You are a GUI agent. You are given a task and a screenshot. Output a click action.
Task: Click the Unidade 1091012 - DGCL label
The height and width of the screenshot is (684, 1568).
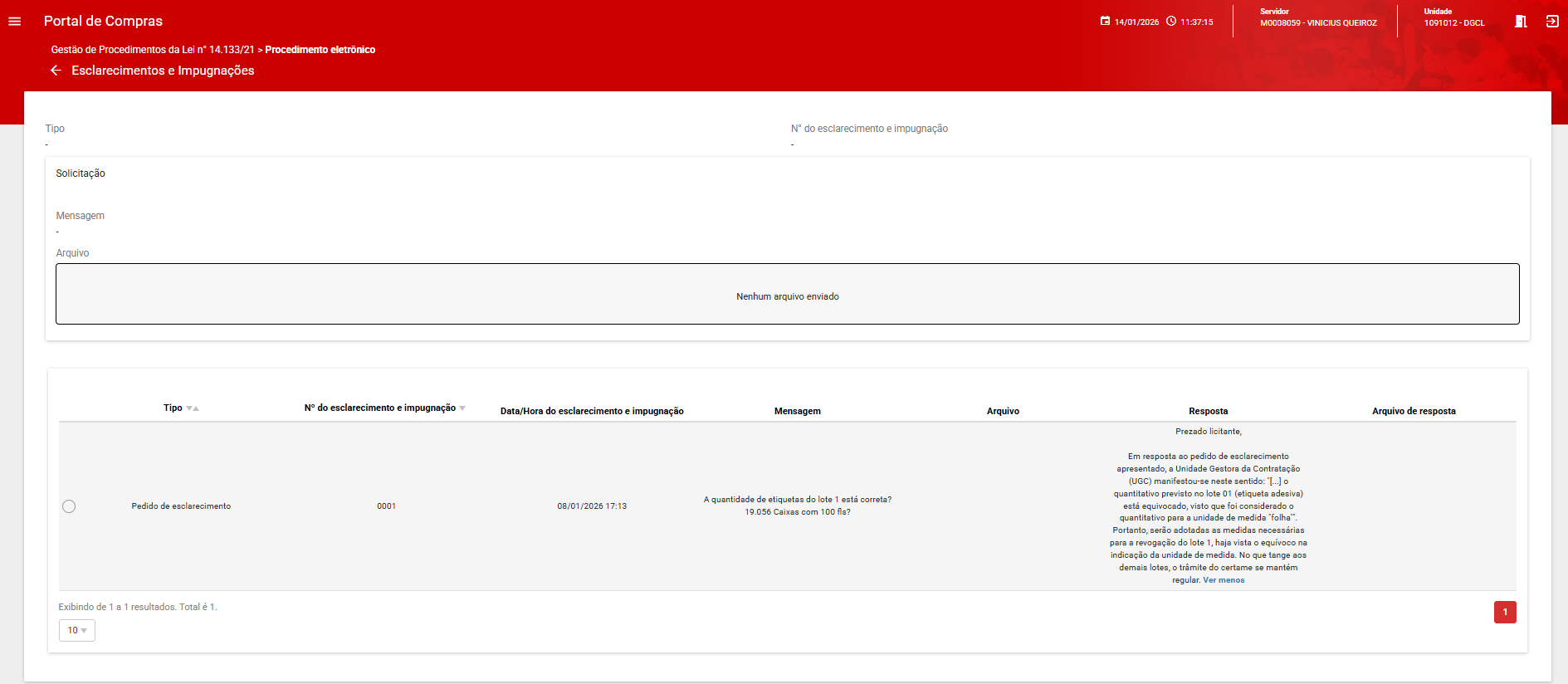point(1454,17)
